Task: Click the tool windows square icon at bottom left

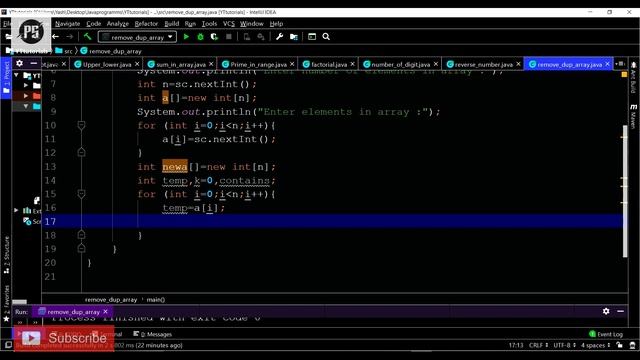Action: point(8,345)
